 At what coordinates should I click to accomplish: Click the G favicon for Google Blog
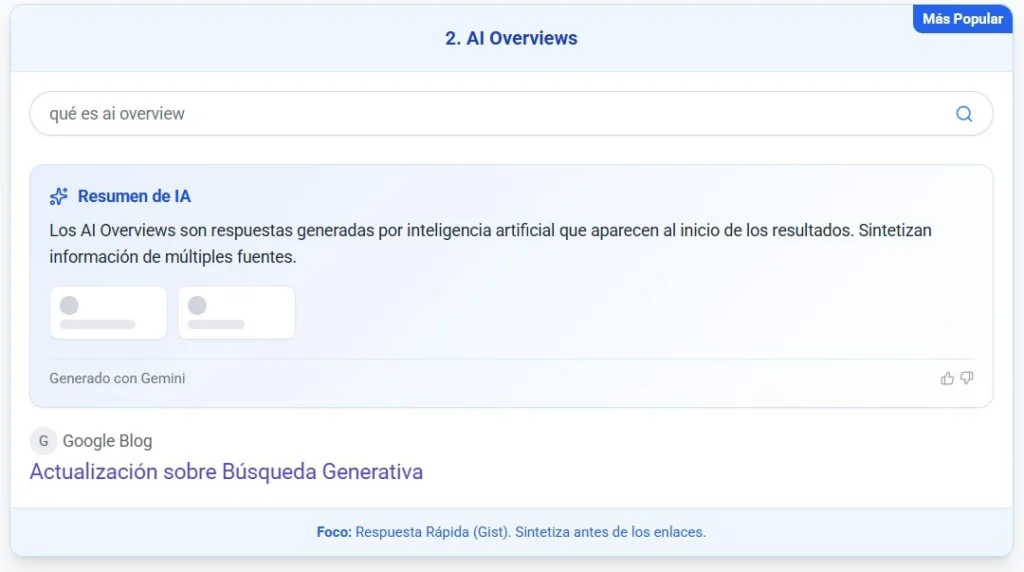[x=43, y=441]
